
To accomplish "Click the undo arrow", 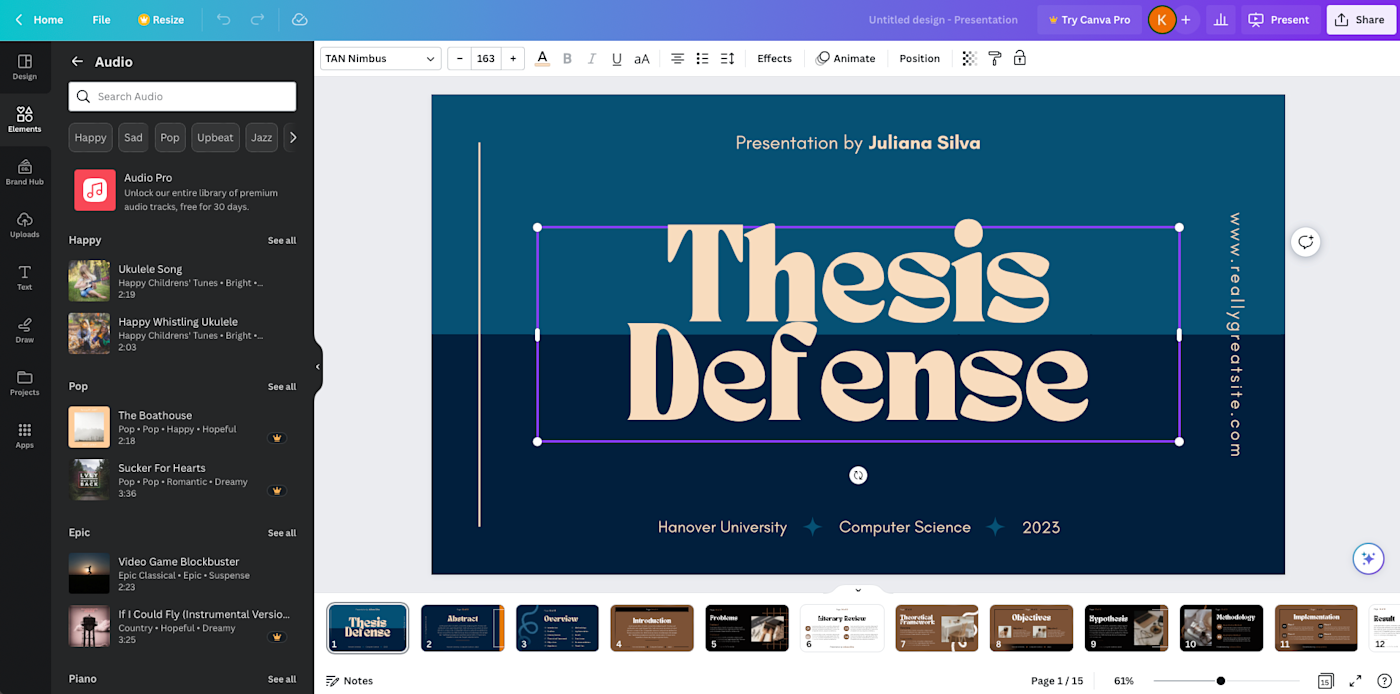I will pyautogui.click(x=223, y=19).
